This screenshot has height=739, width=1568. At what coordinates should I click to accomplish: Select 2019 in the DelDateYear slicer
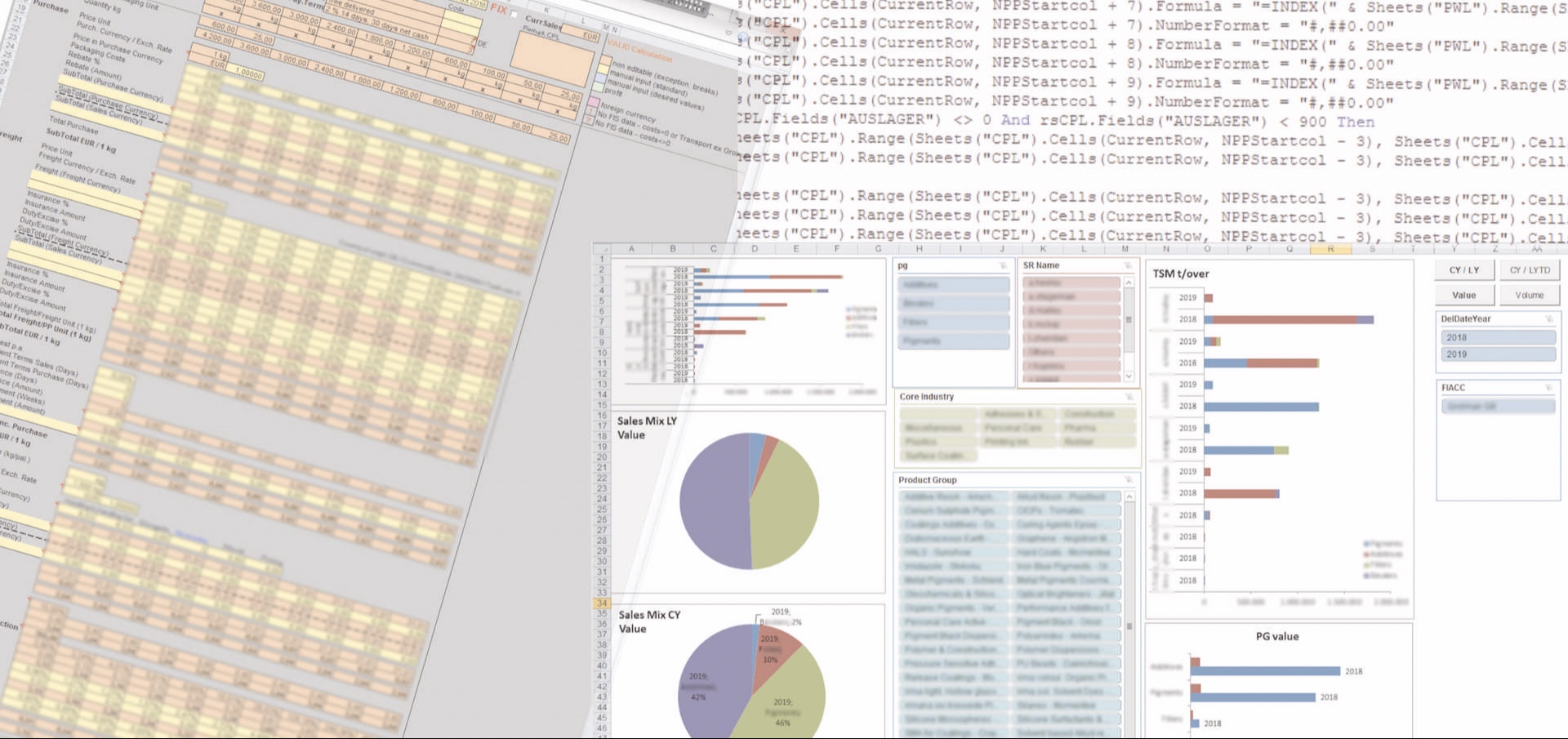pyautogui.click(x=1498, y=354)
